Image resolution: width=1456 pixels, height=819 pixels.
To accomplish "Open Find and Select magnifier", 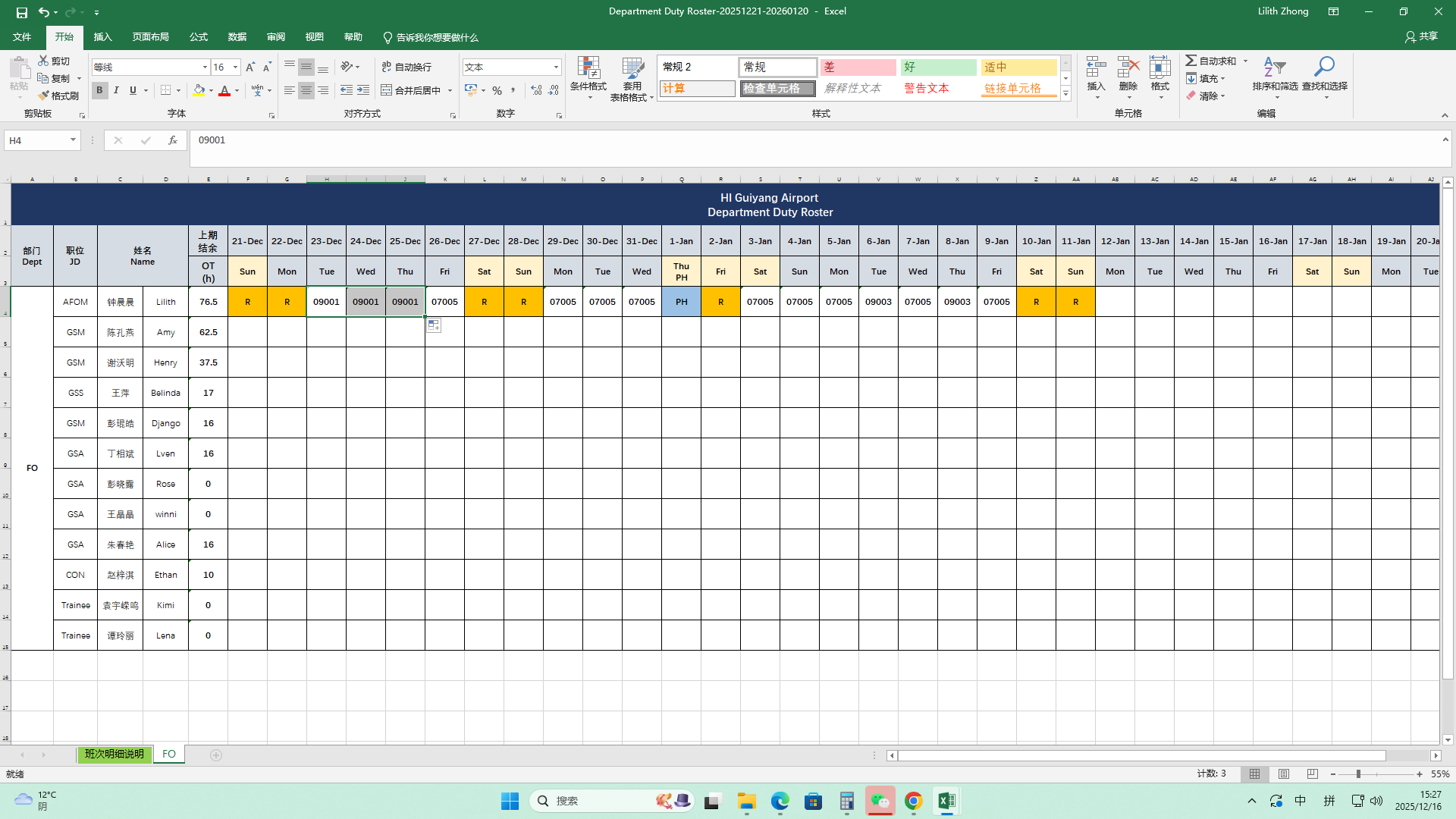I will (1324, 68).
